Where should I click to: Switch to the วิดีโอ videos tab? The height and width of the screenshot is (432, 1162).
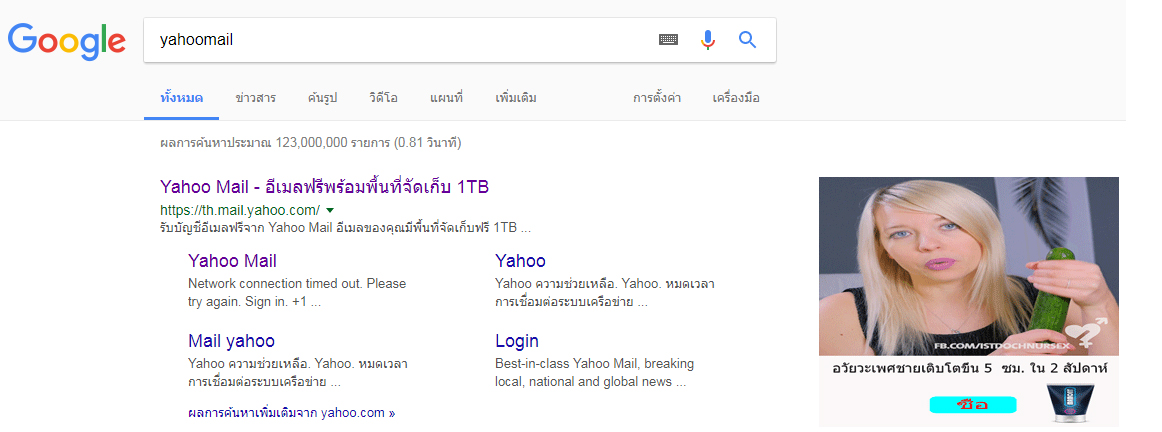pyautogui.click(x=383, y=98)
